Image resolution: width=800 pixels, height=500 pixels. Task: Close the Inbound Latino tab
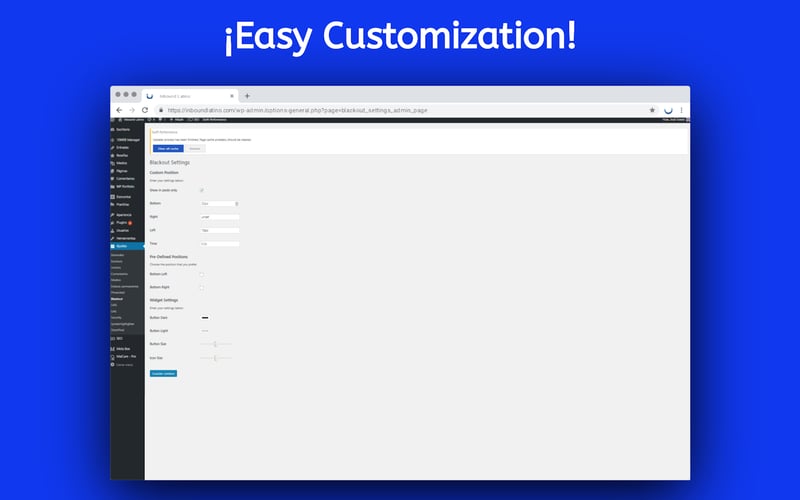[x=232, y=96]
